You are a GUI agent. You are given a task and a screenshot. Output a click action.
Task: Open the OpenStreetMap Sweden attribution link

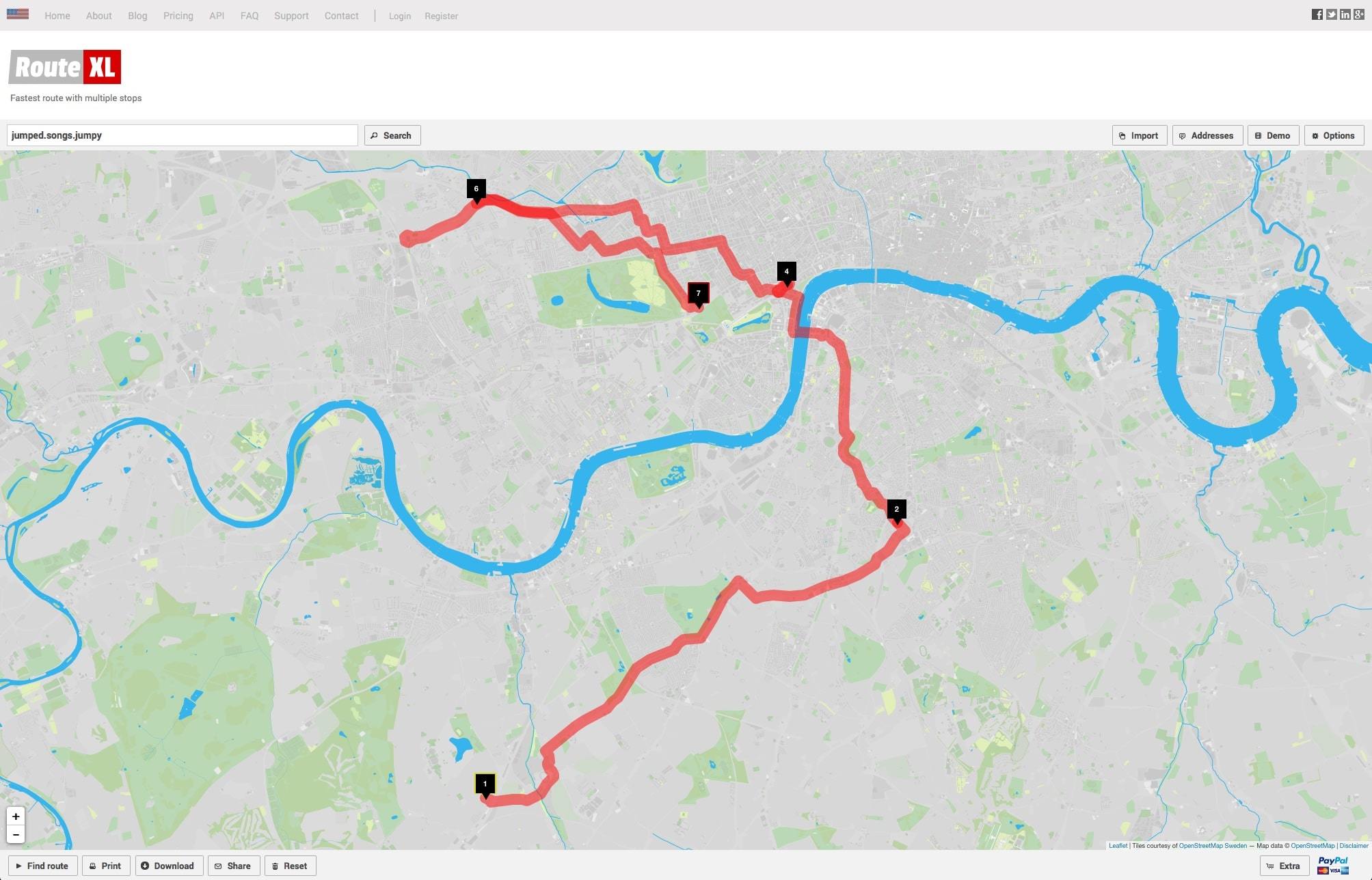click(x=1213, y=846)
